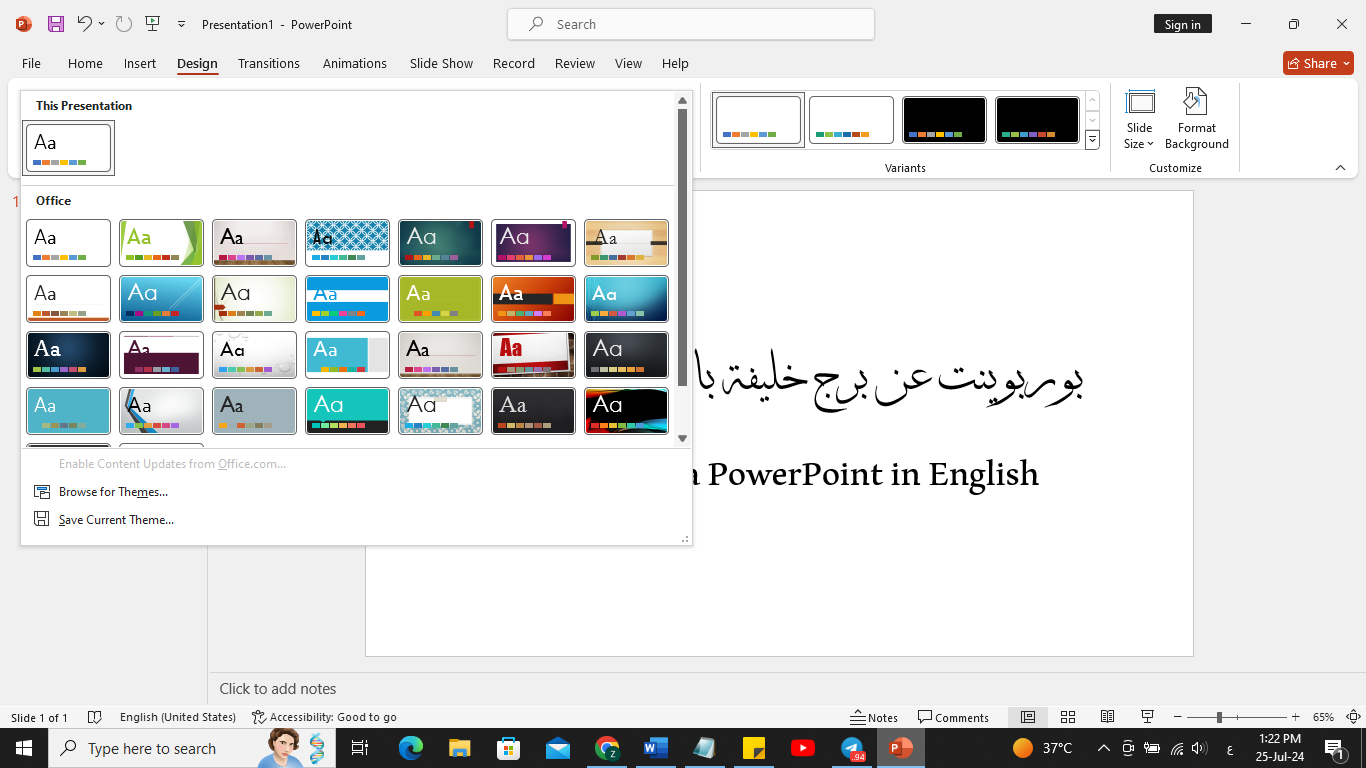Open the Share button
Viewport: 1366px width, 768px height.
(x=1318, y=63)
